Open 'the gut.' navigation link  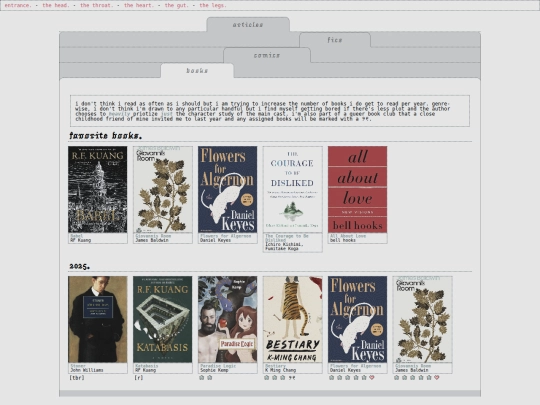pos(177,5)
